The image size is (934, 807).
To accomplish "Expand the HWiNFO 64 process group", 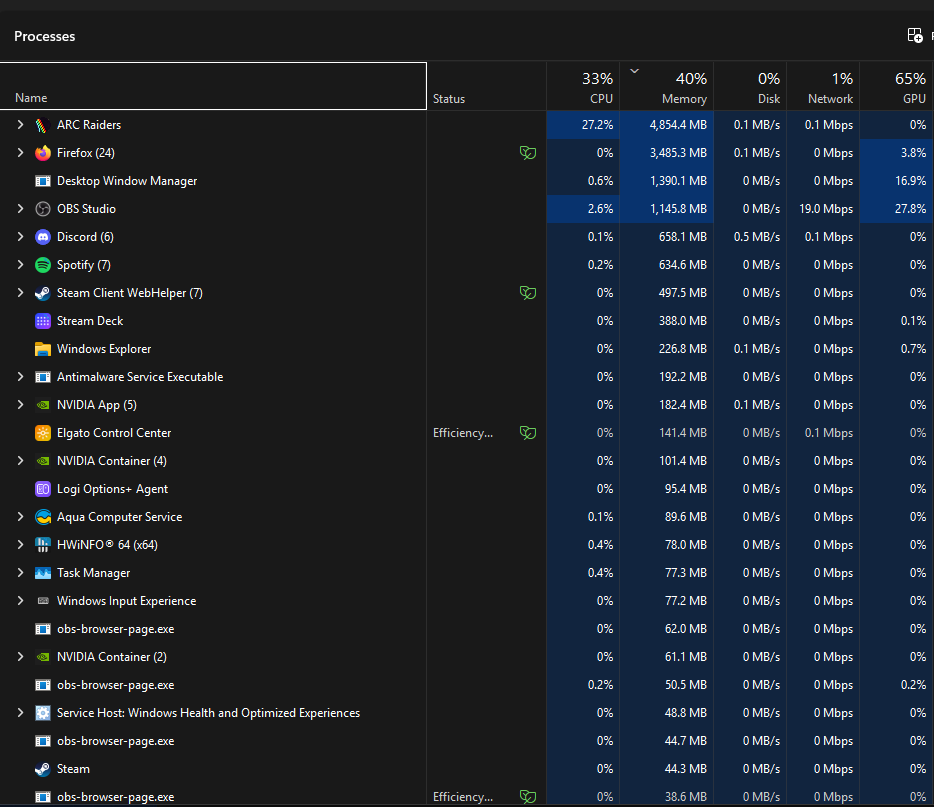I will (x=20, y=545).
